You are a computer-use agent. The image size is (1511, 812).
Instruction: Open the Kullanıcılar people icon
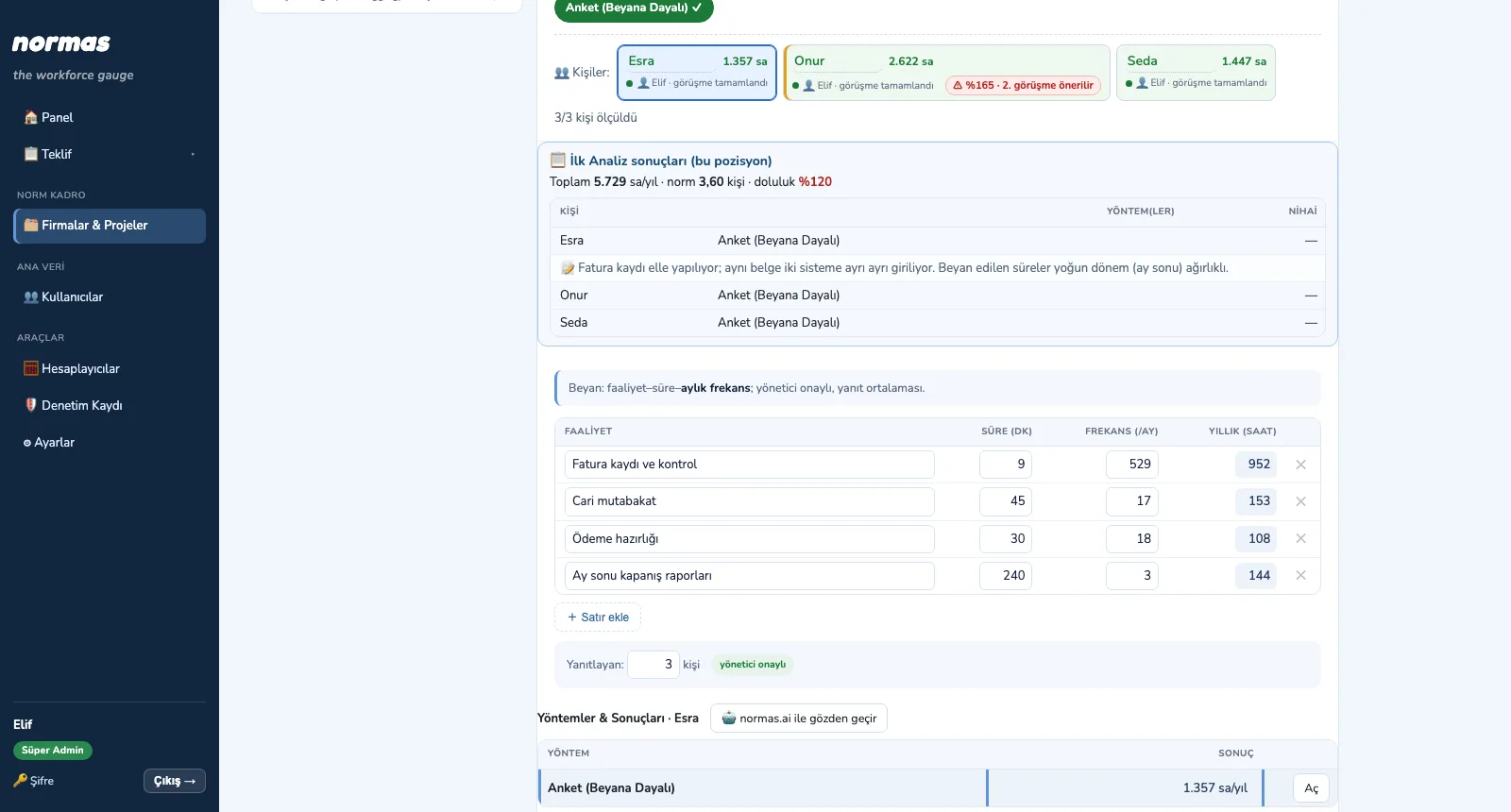[31, 297]
